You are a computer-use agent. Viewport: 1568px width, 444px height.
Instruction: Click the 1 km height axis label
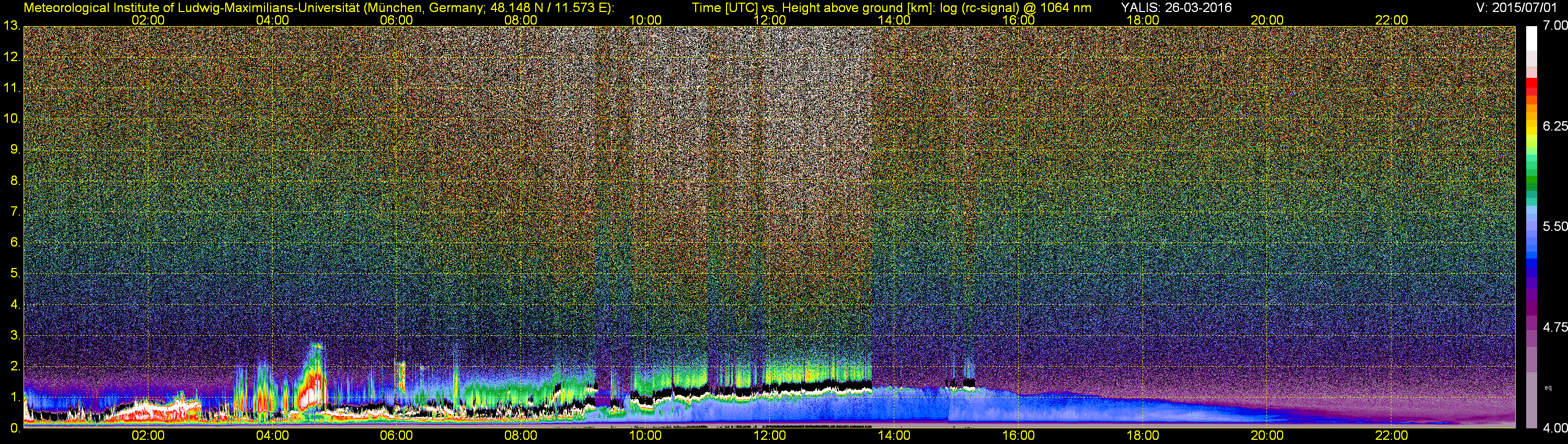point(15,397)
